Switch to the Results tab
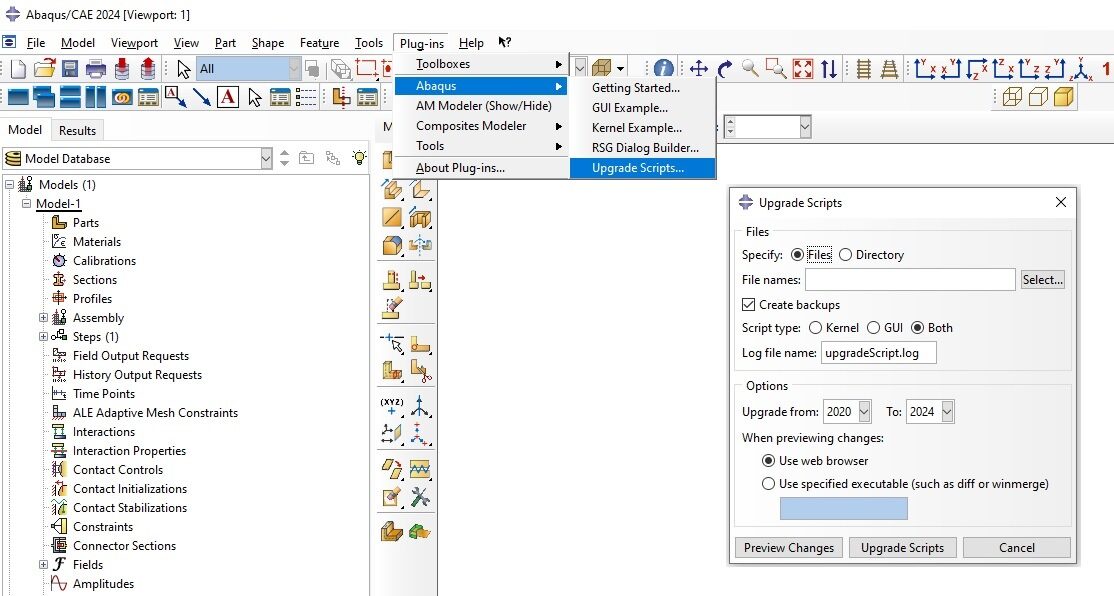This screenshot has height=596, width=1114. pyautogui.click(x=77, y=129)
